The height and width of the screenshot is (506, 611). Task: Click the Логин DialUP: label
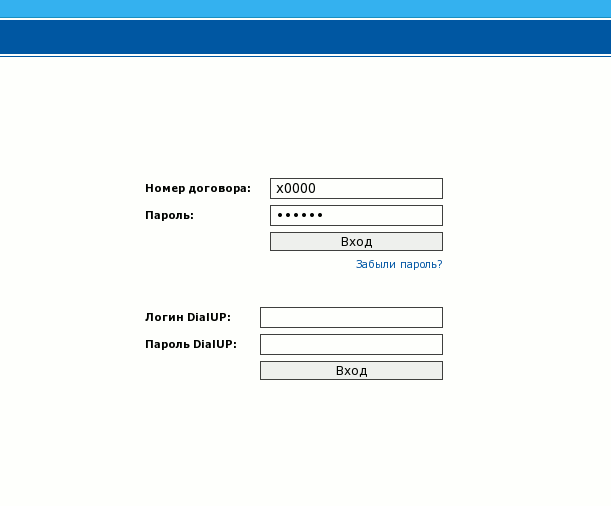point(188,317)
